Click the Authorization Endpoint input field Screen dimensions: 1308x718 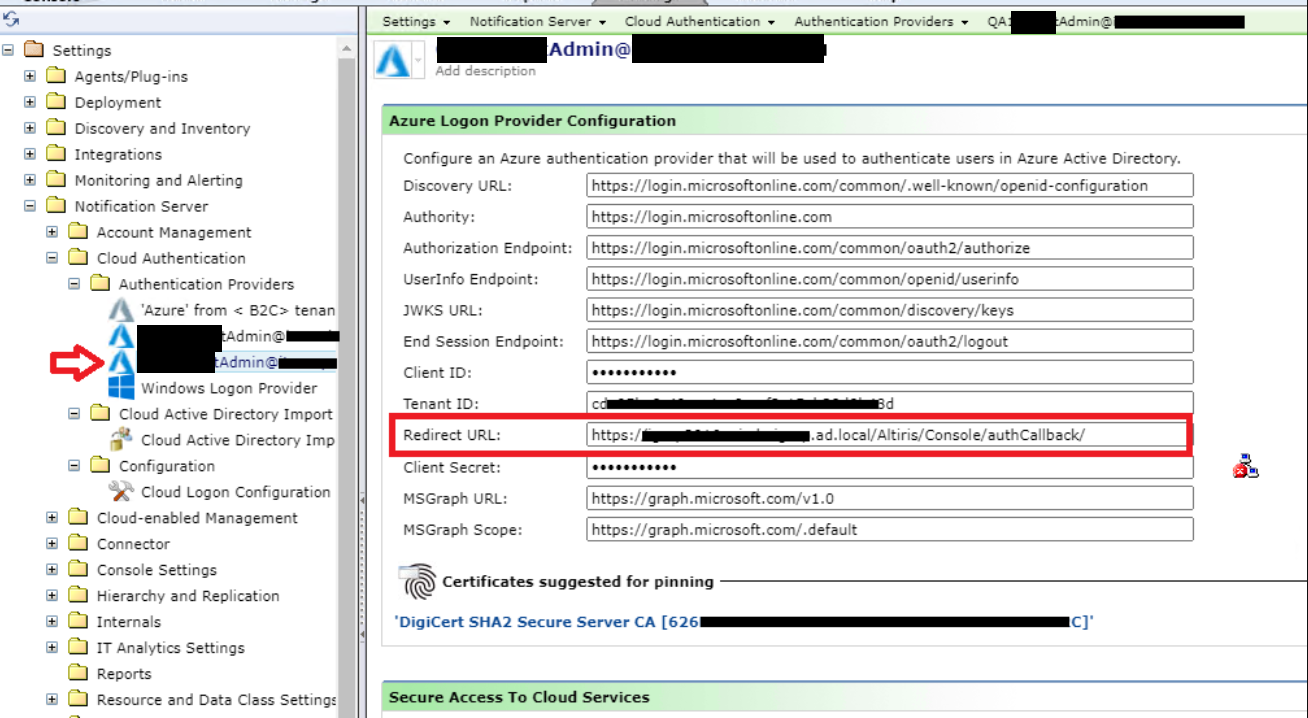tap(890, 247)
